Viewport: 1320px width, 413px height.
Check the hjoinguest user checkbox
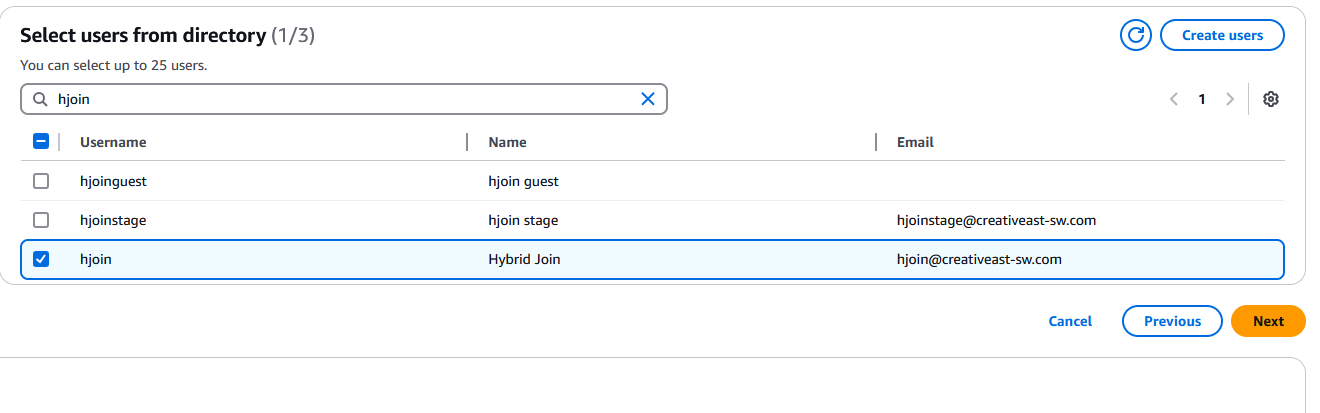coord(41,181)
